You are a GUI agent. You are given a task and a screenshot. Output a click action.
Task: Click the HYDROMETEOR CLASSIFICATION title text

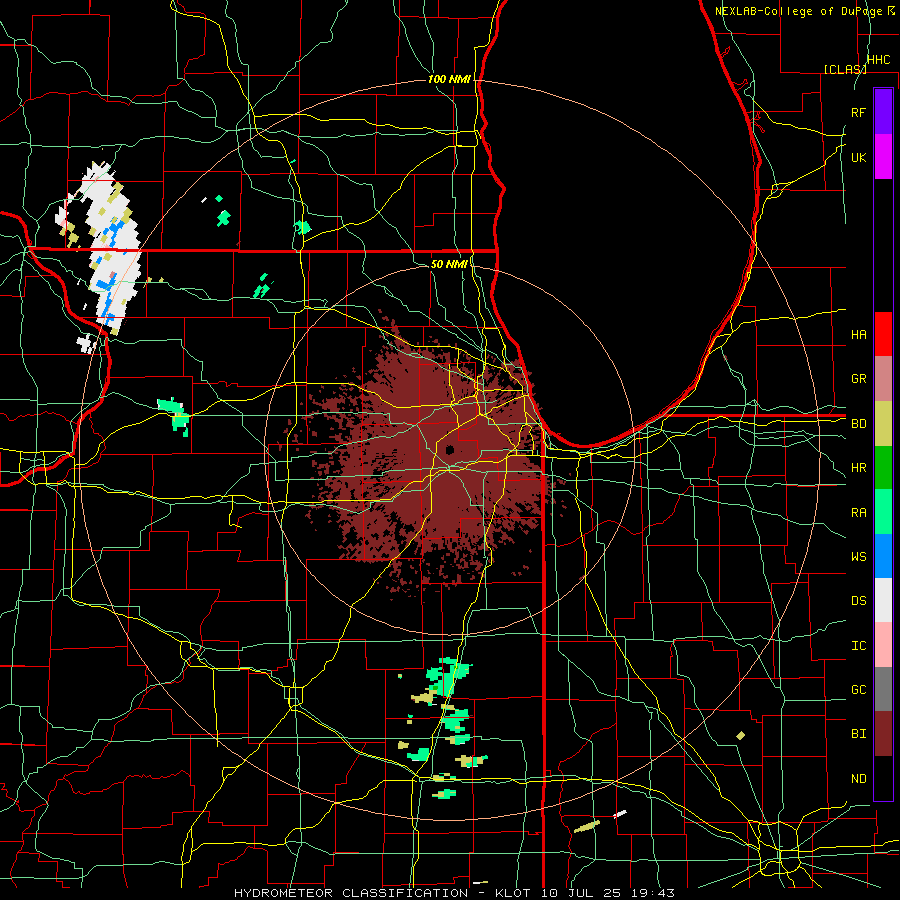tap(351, 893)
